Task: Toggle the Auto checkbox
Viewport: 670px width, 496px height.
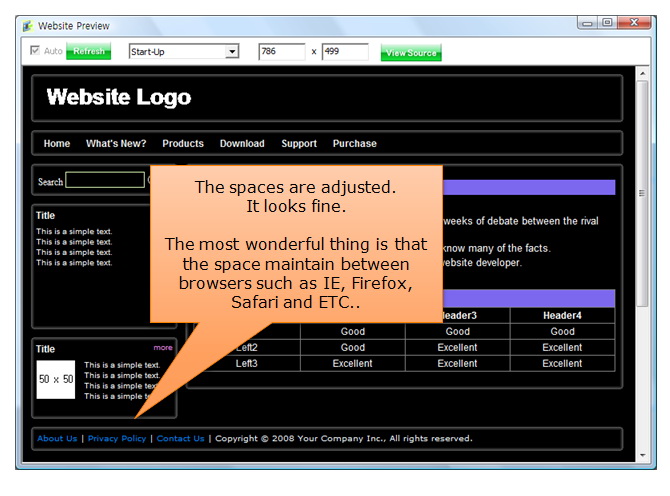Action: click(36, 51)
